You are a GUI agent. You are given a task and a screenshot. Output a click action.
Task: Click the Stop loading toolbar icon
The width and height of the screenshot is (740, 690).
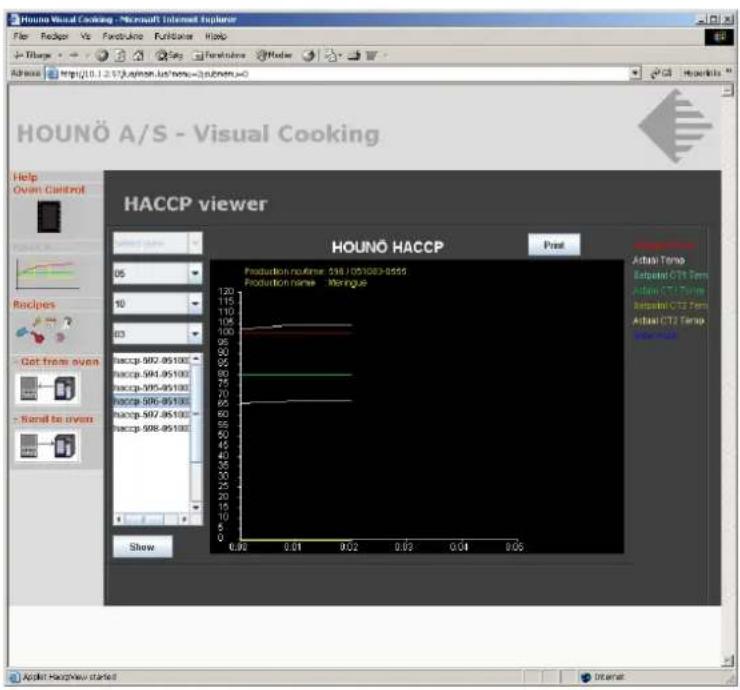[101, 56]
